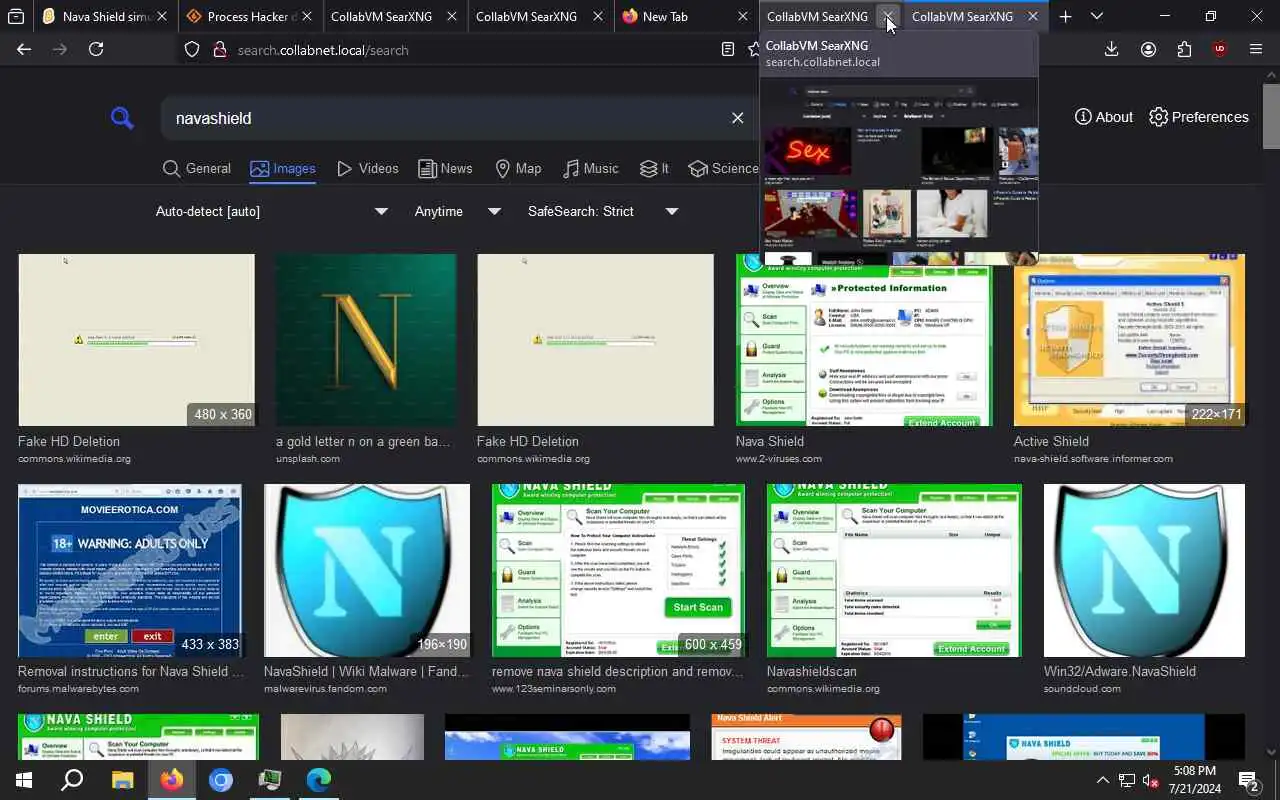Screen dimensions: 1280x800
Task: Open Microsoft Edge from taskbar
Action: click(319, 780)
